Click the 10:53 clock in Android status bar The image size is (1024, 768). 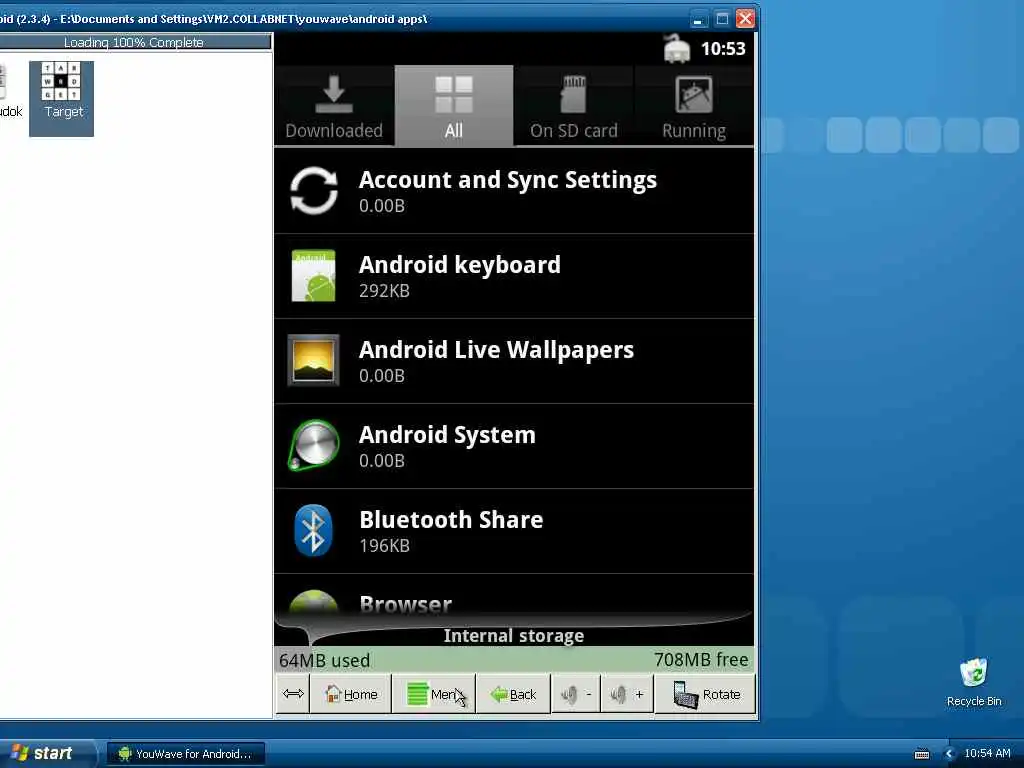(723, 49)
